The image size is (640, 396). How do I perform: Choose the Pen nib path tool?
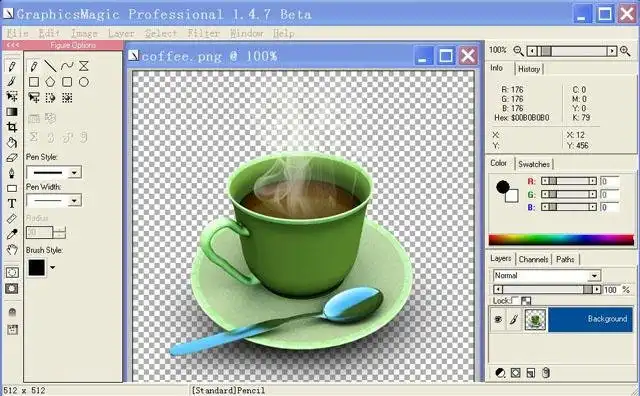pos(12,173)
